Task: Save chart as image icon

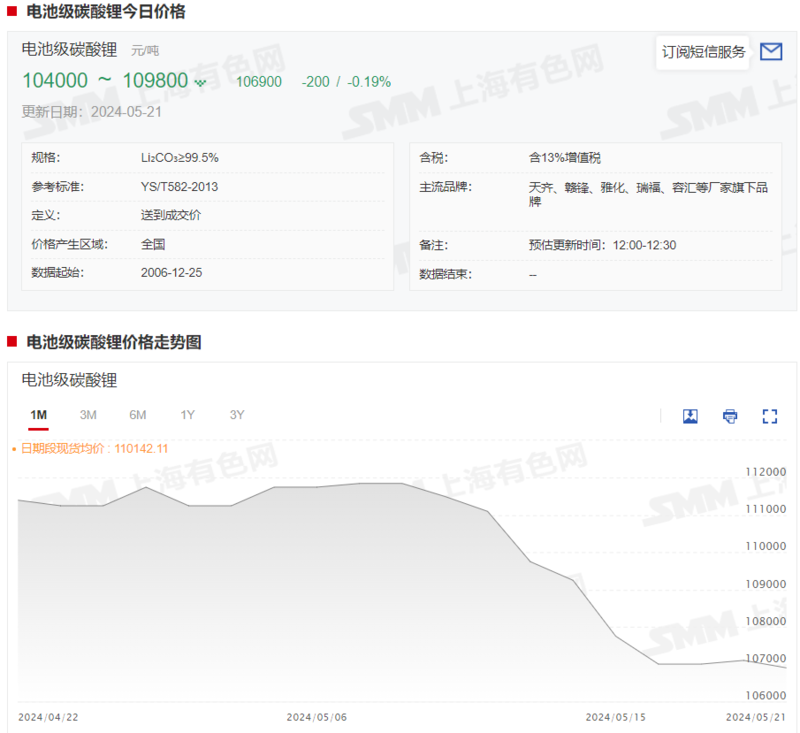Action: coord(690,416)
